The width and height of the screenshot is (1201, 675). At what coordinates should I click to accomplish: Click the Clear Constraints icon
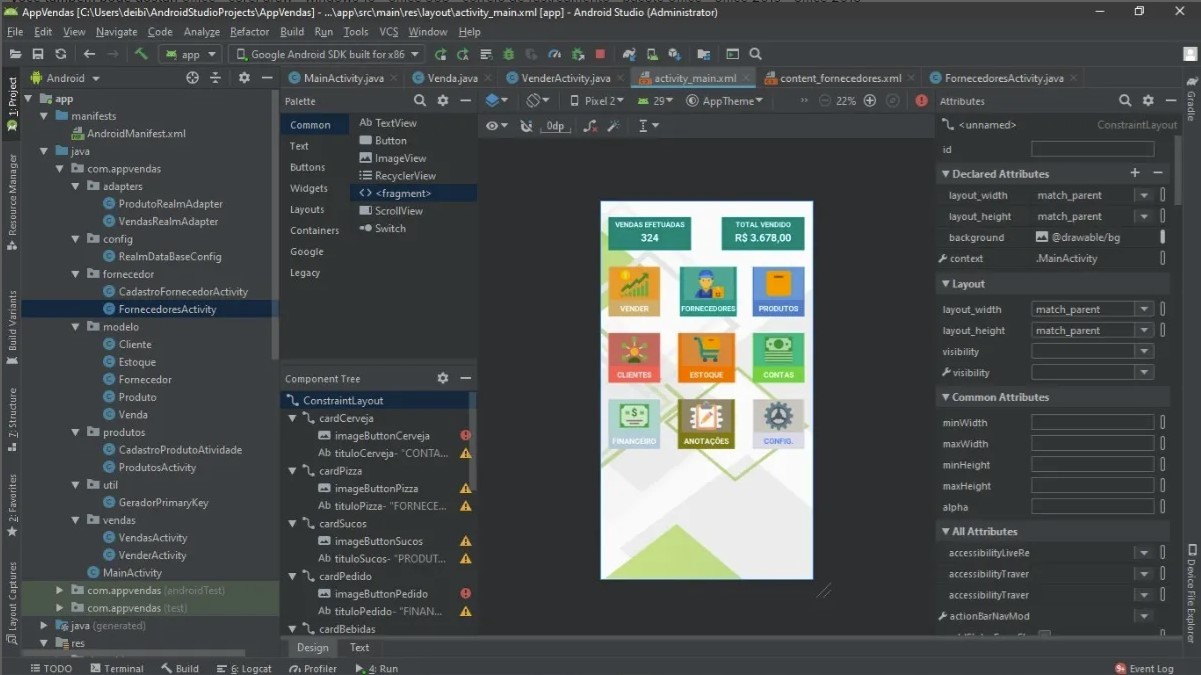(590, 126)
